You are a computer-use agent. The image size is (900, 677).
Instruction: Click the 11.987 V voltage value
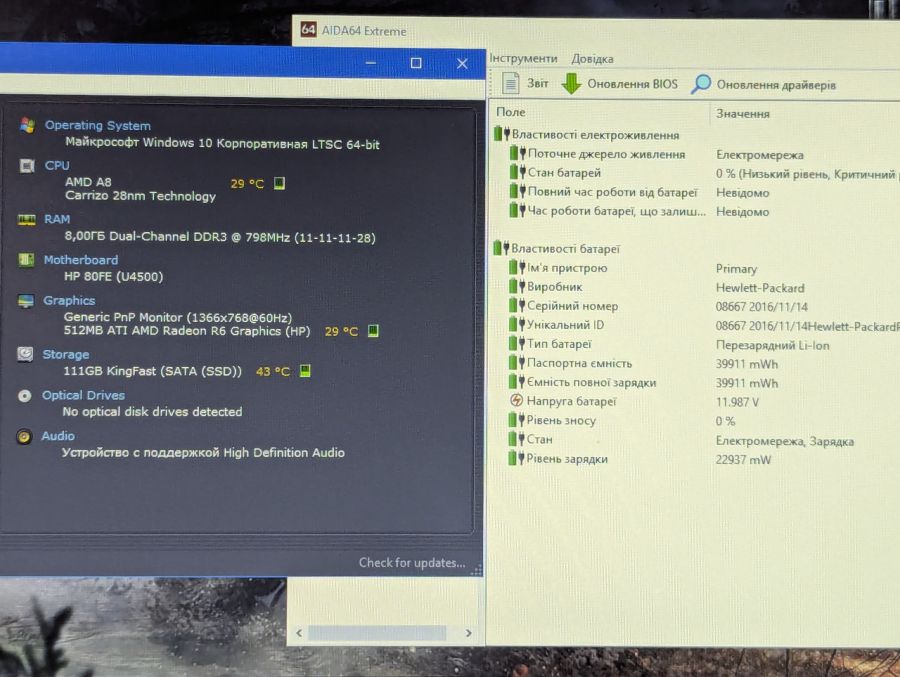click(x=737, y=402)
